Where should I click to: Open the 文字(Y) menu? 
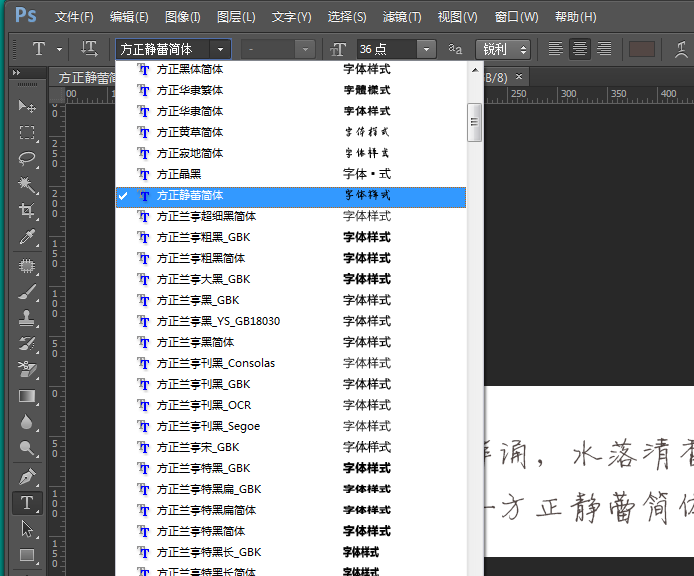(x=291, y=17)
